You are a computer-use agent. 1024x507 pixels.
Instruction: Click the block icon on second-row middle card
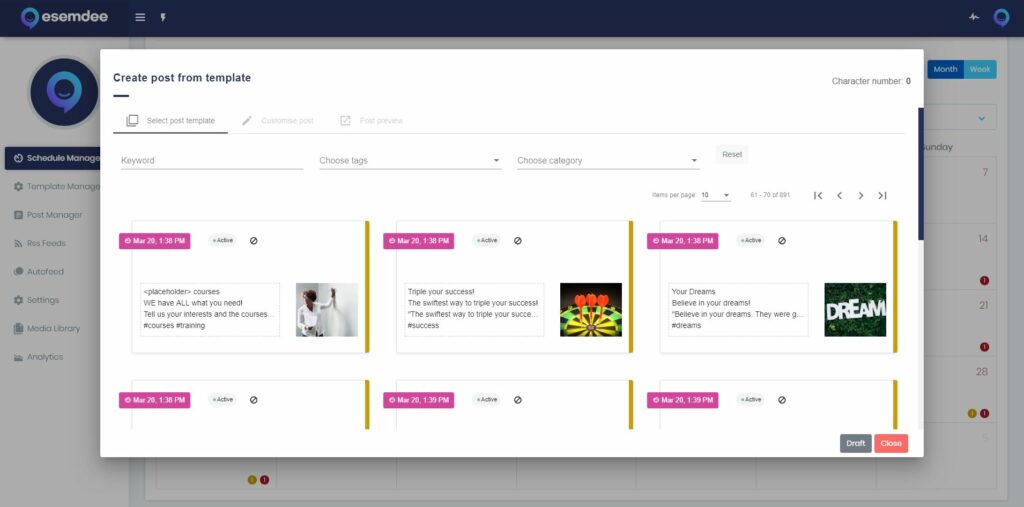tap(518, 400)
